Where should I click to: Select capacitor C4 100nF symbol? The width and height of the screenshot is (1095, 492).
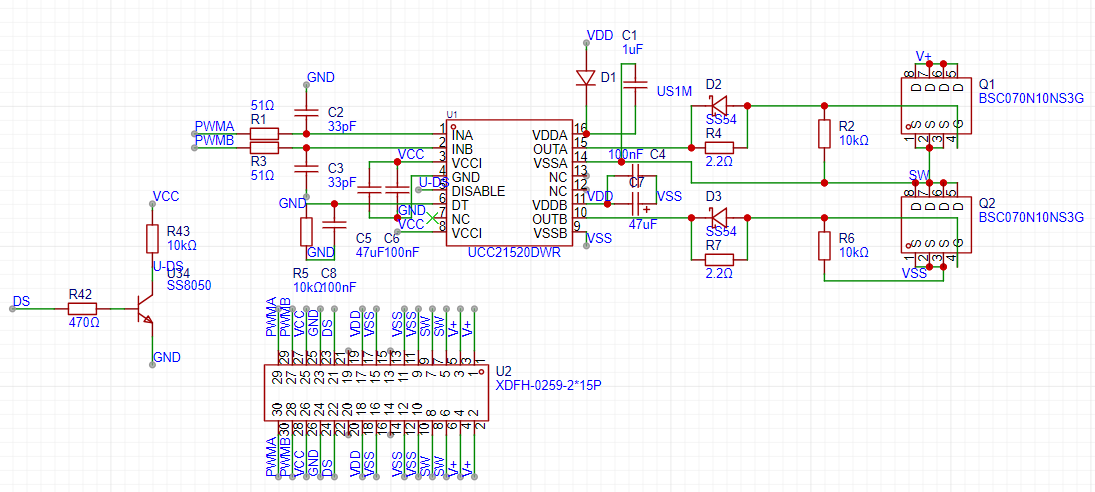[x=635, y=175]
